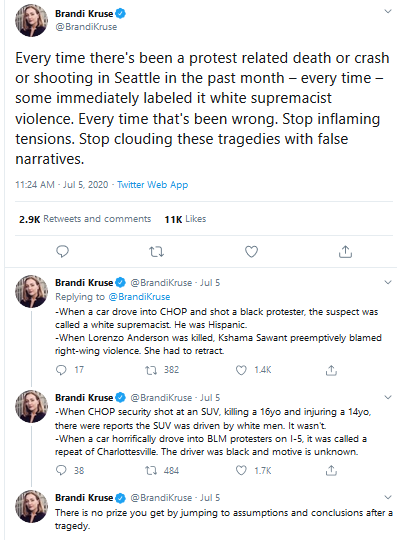Open options chevron on last 'no prize' reply

[x=388, y=497]
